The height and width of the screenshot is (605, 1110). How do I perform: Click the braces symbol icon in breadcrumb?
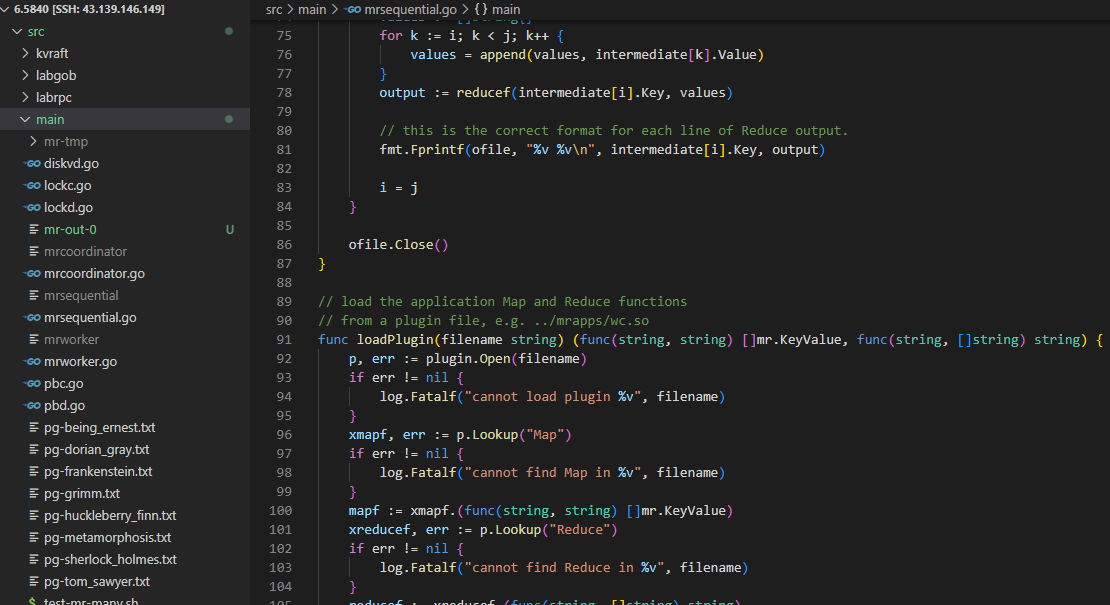481,9
